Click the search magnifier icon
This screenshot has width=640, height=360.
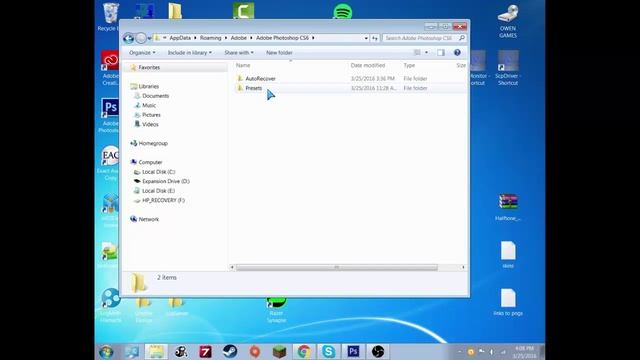tap(462, 38)
